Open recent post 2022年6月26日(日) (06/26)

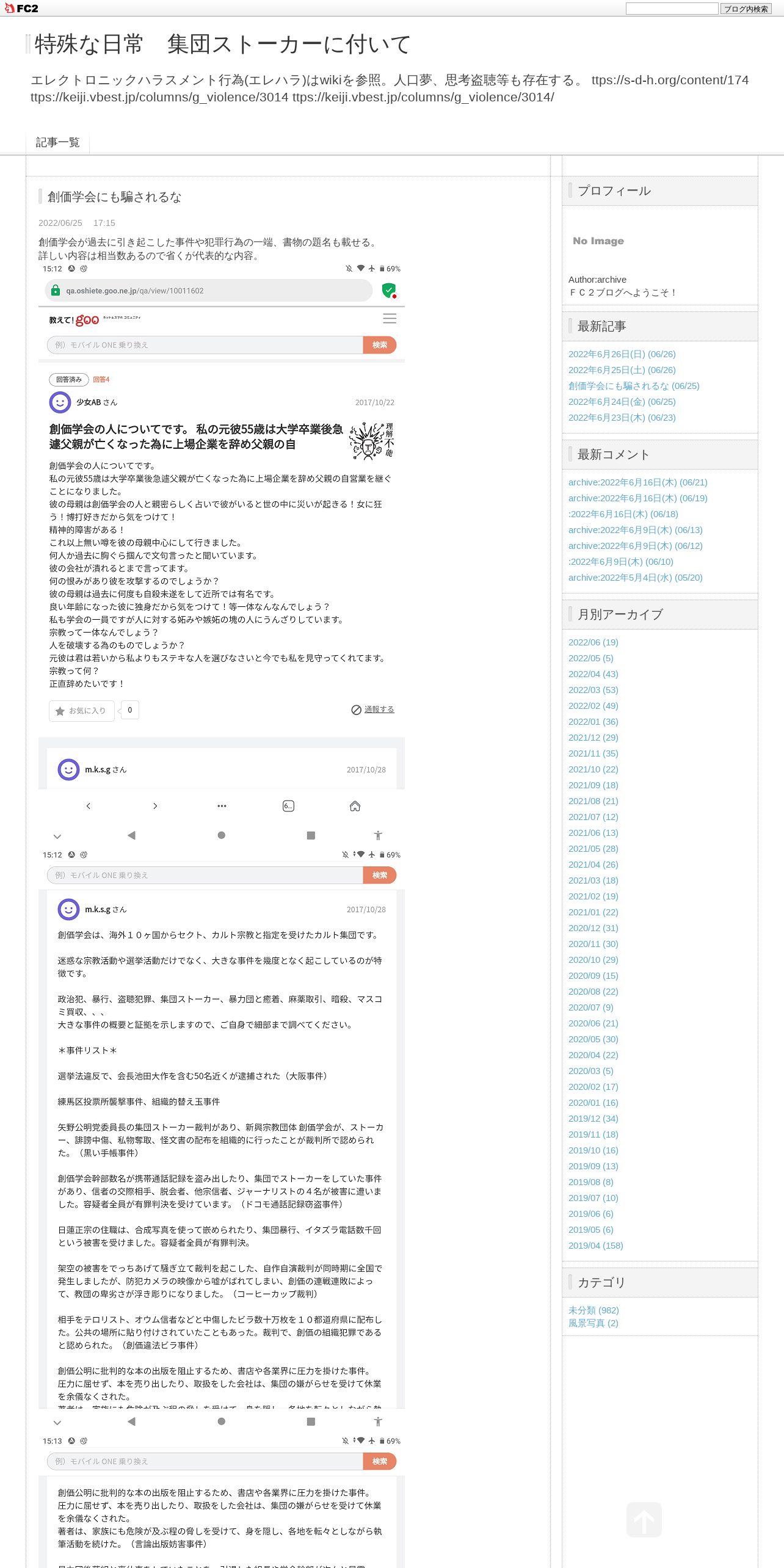coord(622,354)
